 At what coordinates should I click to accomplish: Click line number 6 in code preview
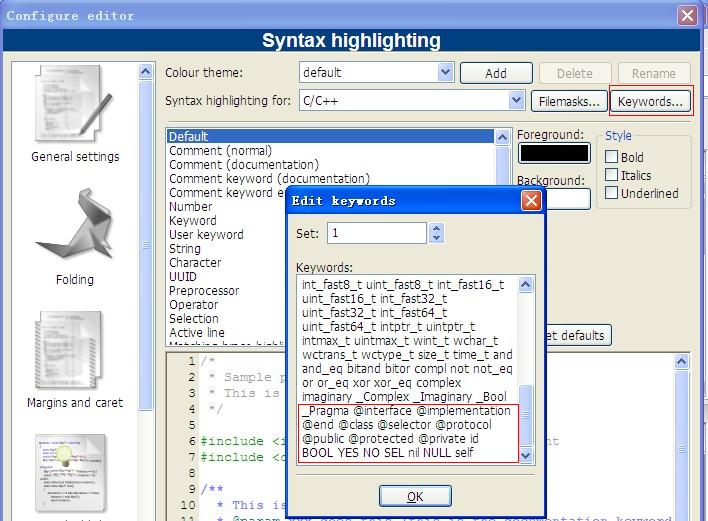[192, 441]
